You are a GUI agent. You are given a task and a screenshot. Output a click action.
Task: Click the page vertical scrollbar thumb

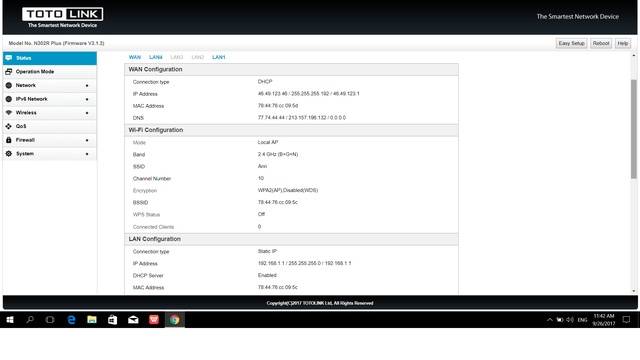[633, 129]
